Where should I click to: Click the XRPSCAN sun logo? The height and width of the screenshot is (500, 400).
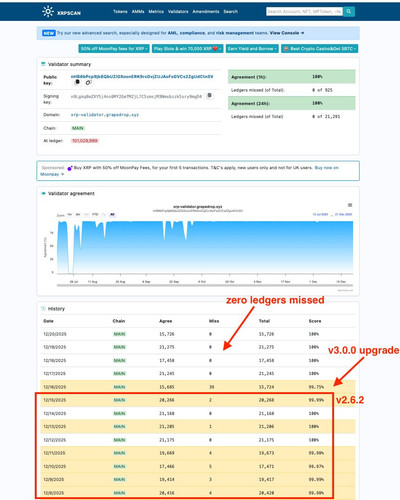pyautogui.click(x=48, y=11)
